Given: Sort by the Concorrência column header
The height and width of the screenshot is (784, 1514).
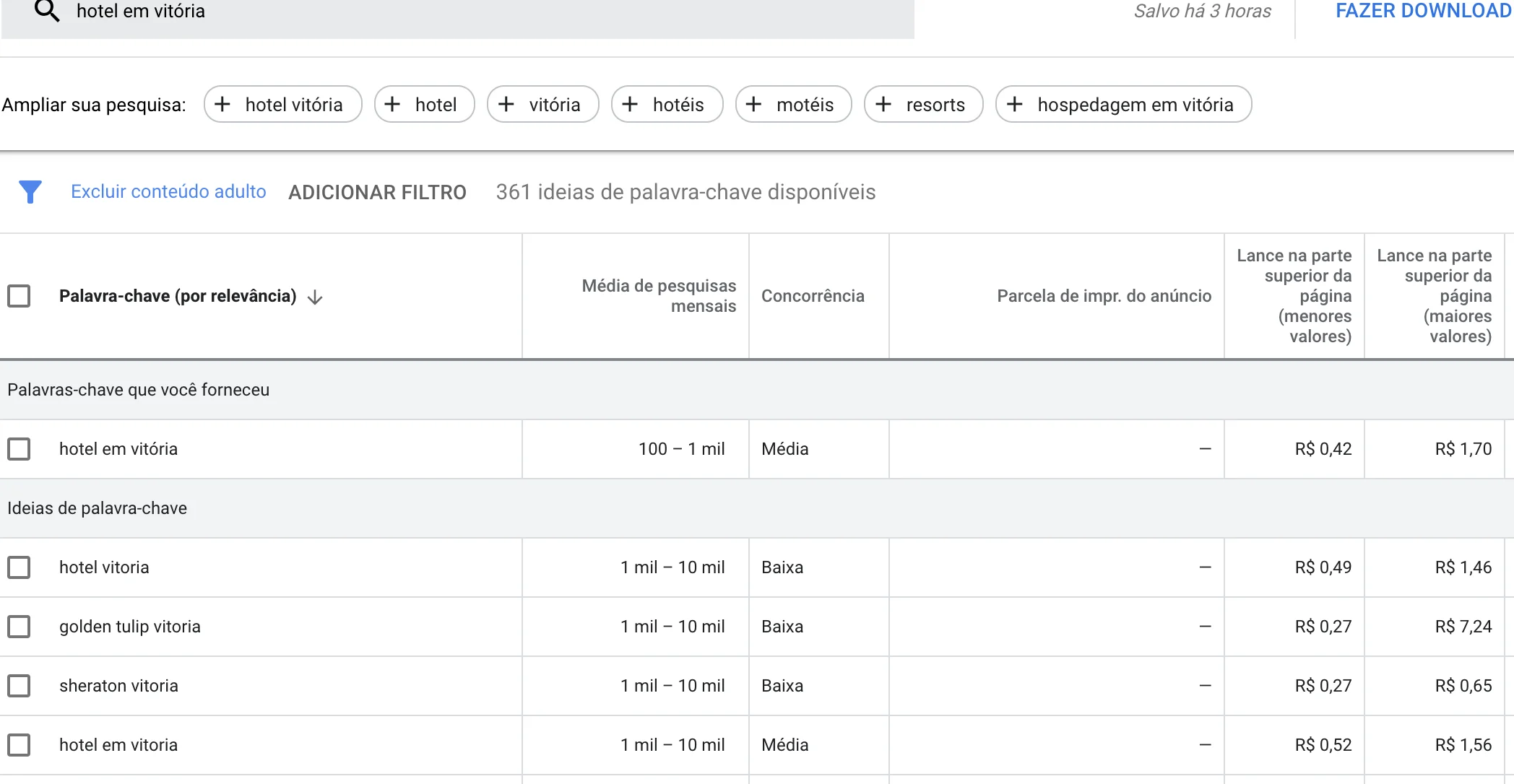Looking at the screenshot, I should coord(812,296).
